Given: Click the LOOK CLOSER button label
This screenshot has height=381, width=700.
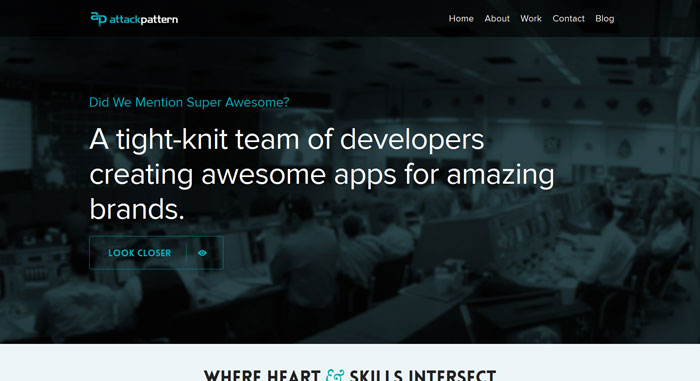Looking at the screenshot, I should pos(140,253).
